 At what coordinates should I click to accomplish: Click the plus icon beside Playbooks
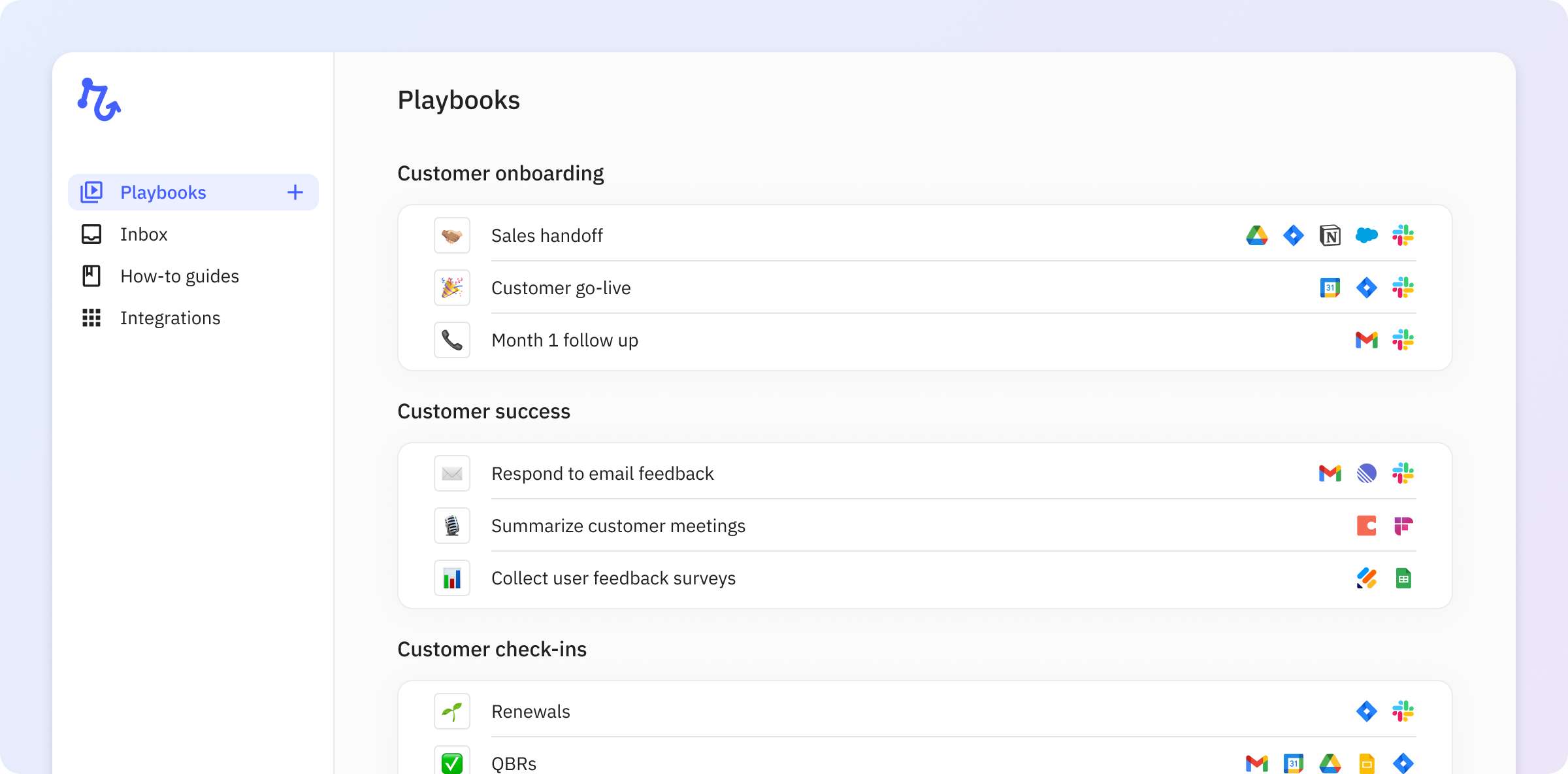[295, 192]
